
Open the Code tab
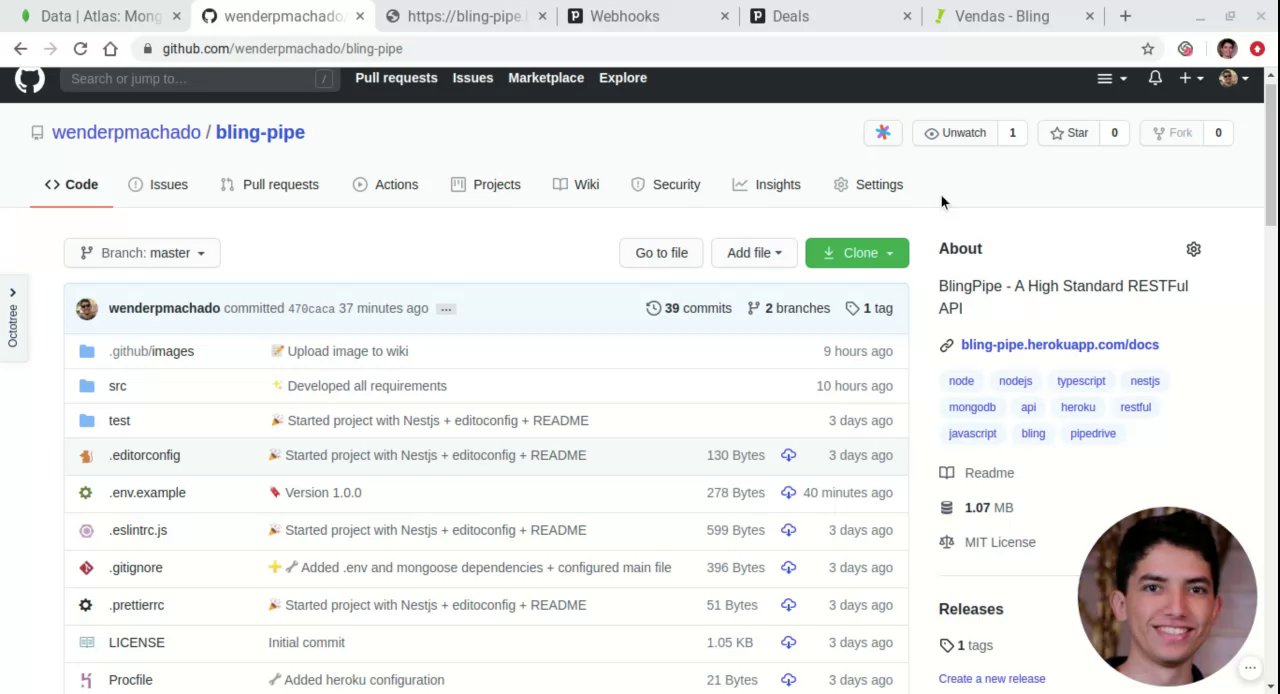[x=71, y=185]
